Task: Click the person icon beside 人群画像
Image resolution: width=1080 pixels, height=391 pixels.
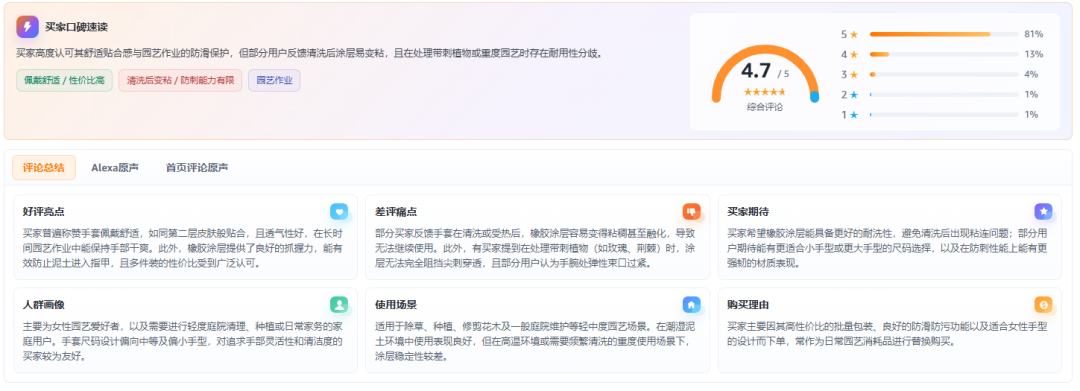Action: [339, 304]
